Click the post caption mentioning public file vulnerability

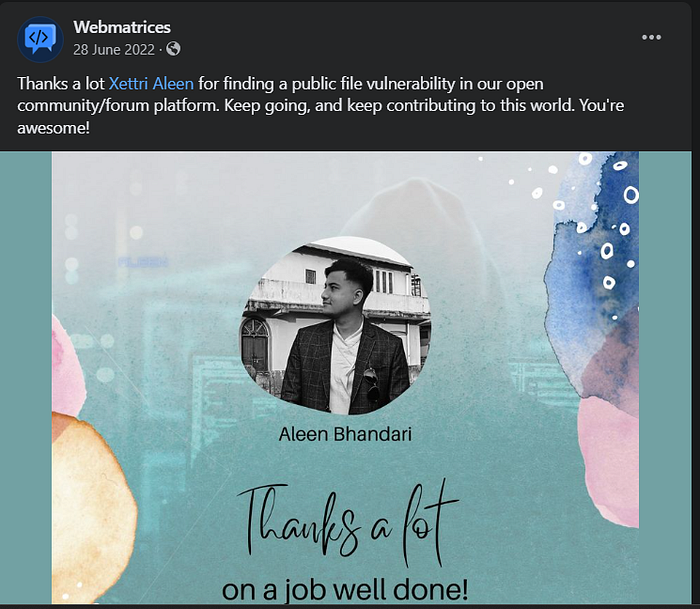[321, 105]
